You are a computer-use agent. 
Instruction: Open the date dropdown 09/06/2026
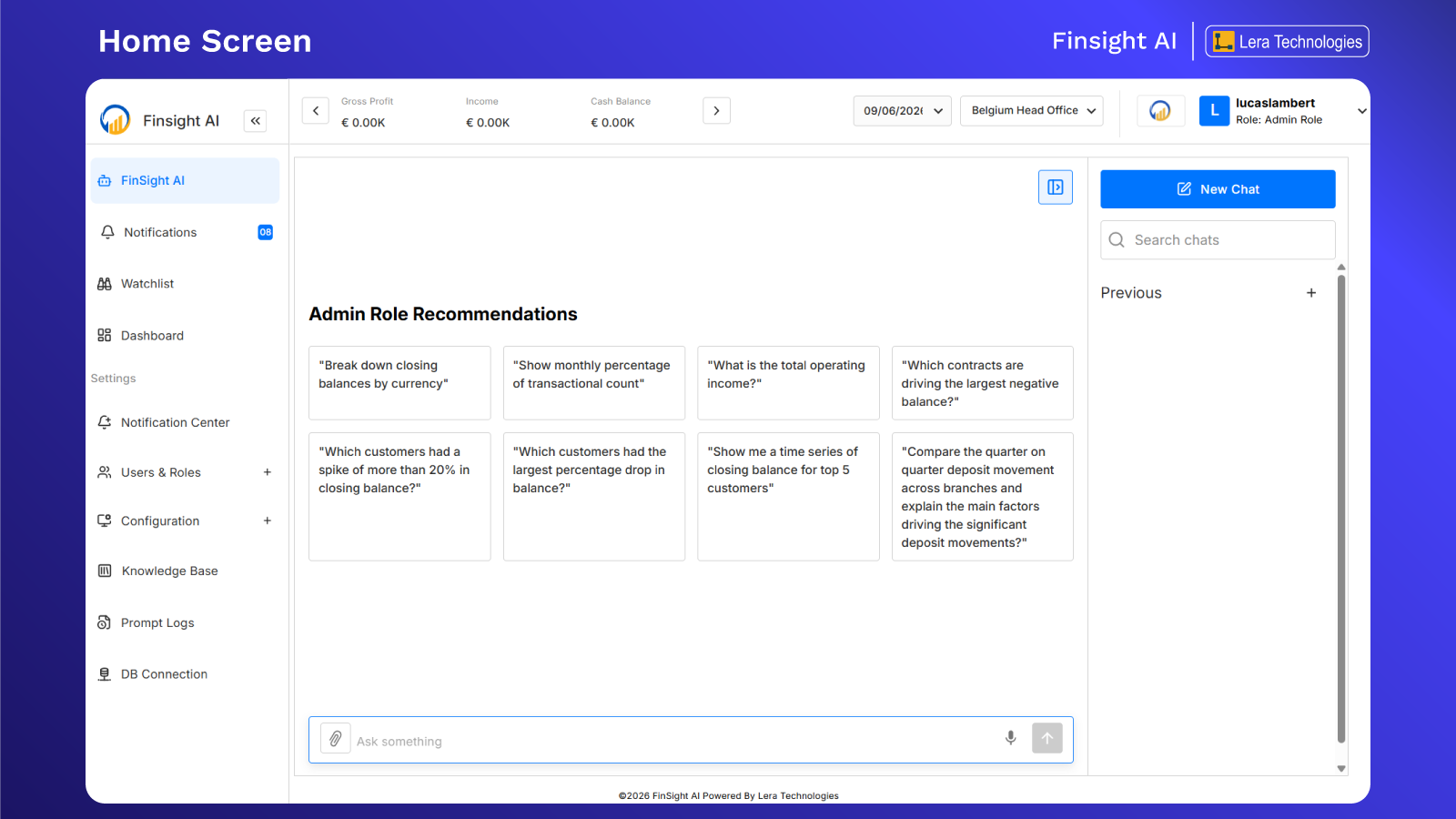pyautogui.click(x=903, y=110)
